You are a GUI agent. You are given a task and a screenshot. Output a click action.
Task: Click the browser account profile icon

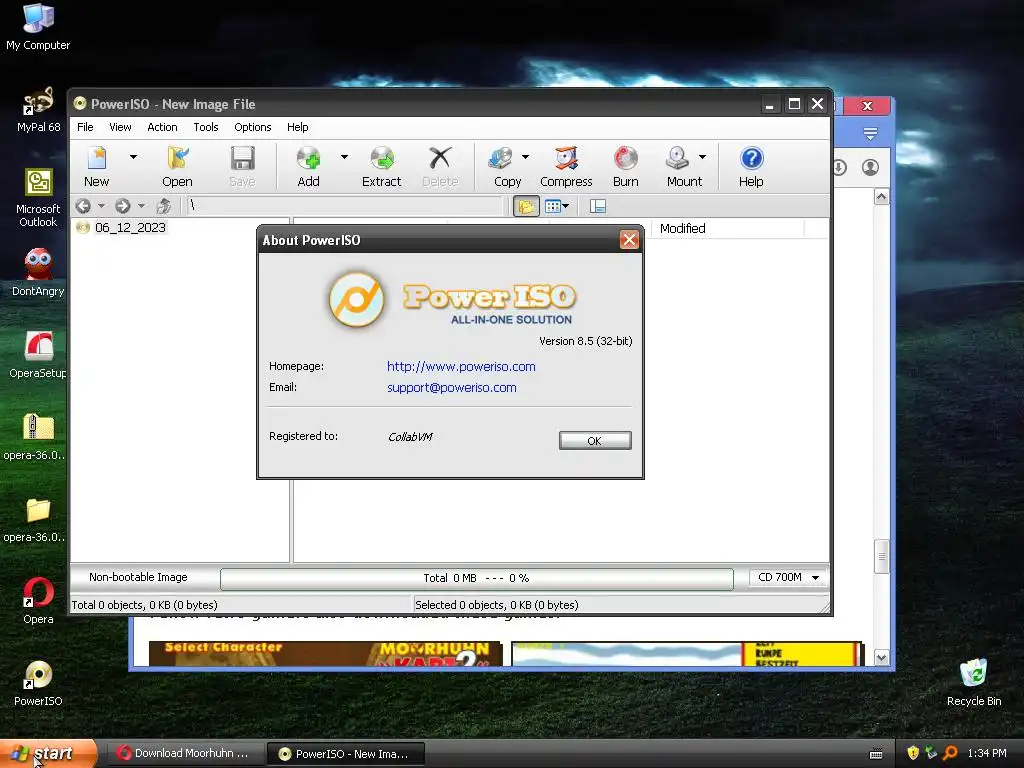(871, 168)
